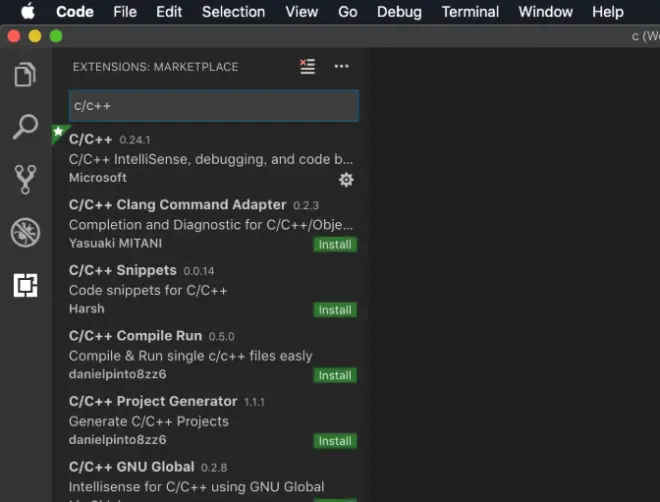Open the Code menu

pos(75,12)
